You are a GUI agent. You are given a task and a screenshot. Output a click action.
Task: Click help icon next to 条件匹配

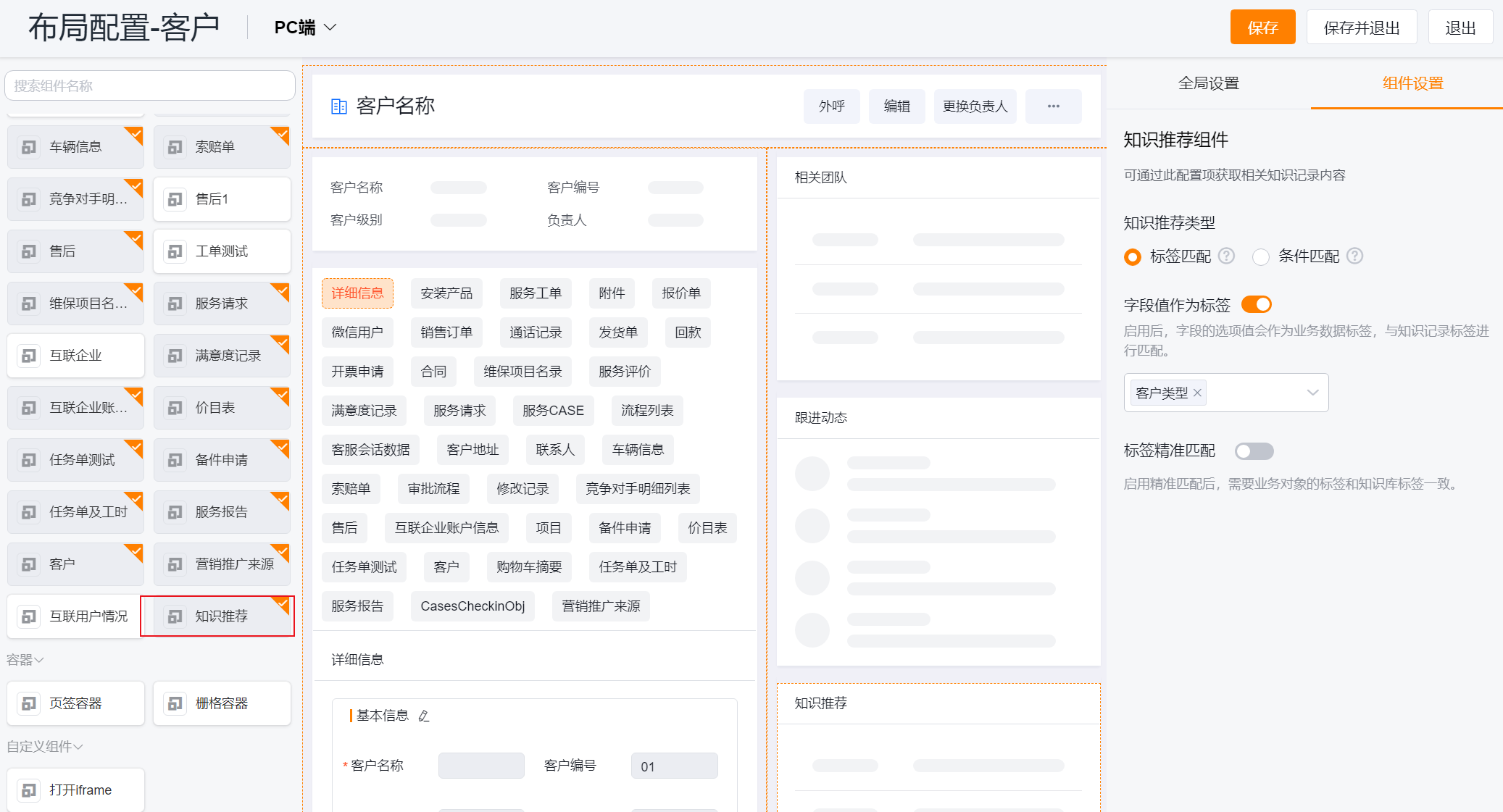coord(1354,256)
